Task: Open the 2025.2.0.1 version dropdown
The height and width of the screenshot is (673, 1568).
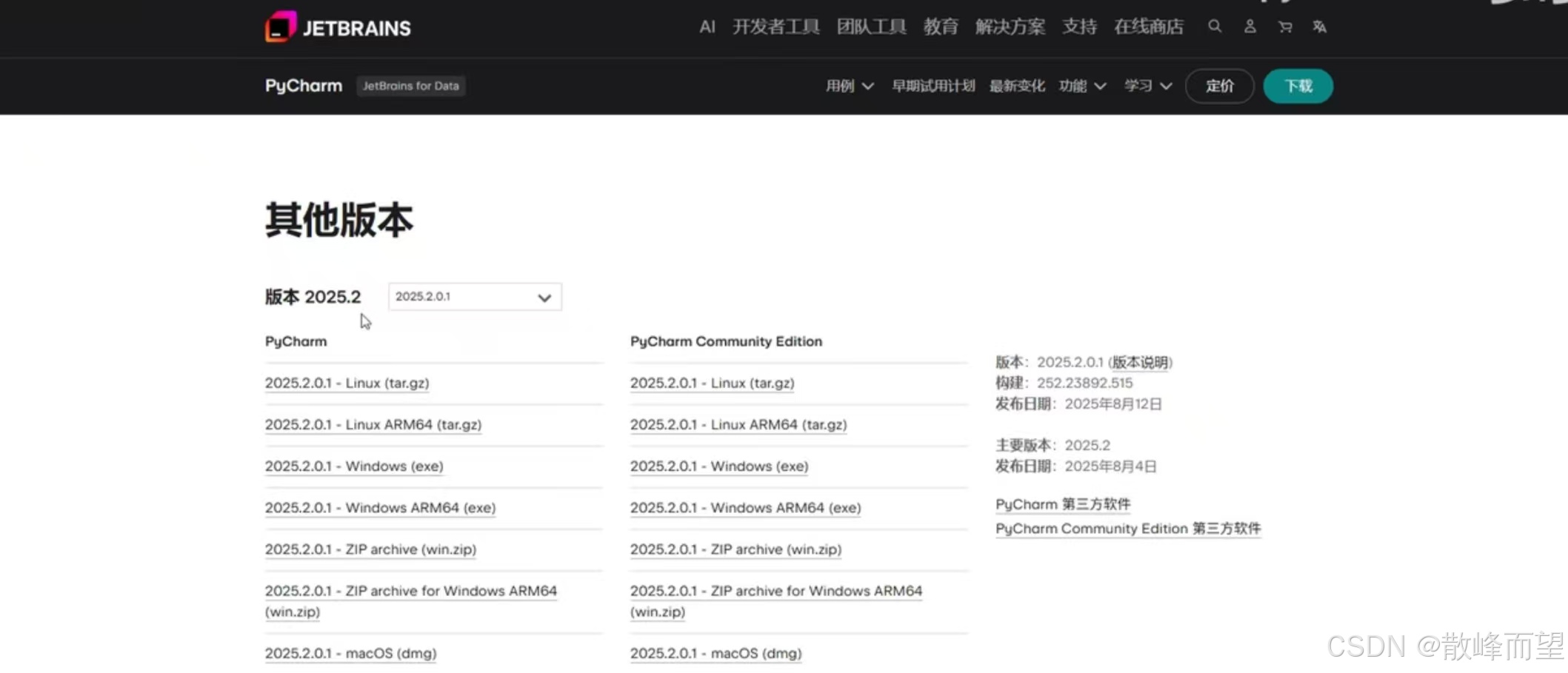Action: [475, 297]
